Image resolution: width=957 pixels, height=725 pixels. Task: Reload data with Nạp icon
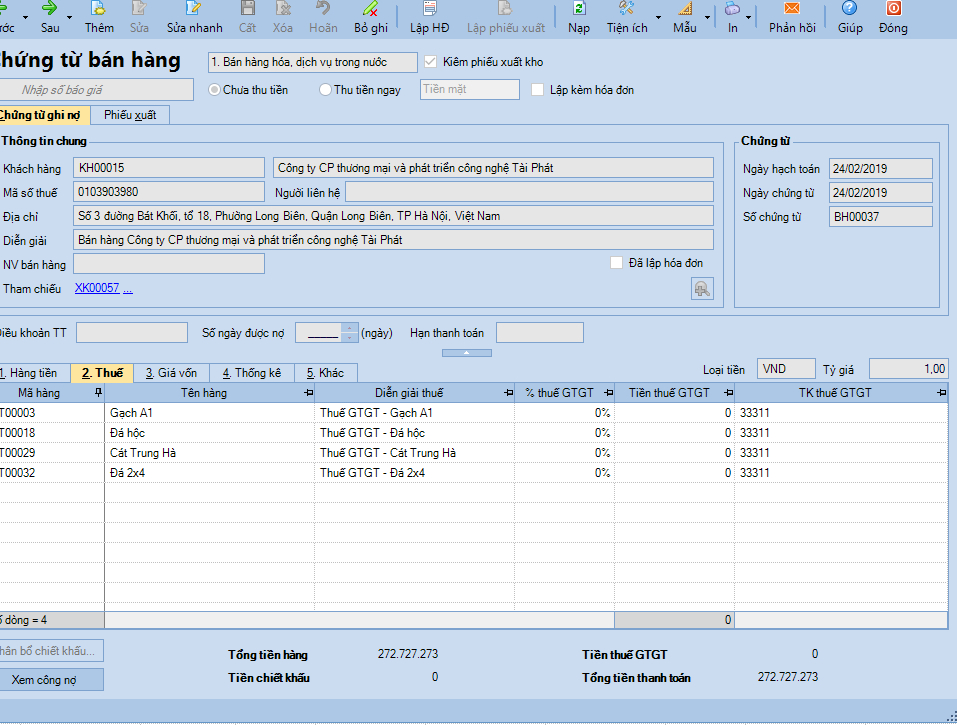(x=579, y=9)
